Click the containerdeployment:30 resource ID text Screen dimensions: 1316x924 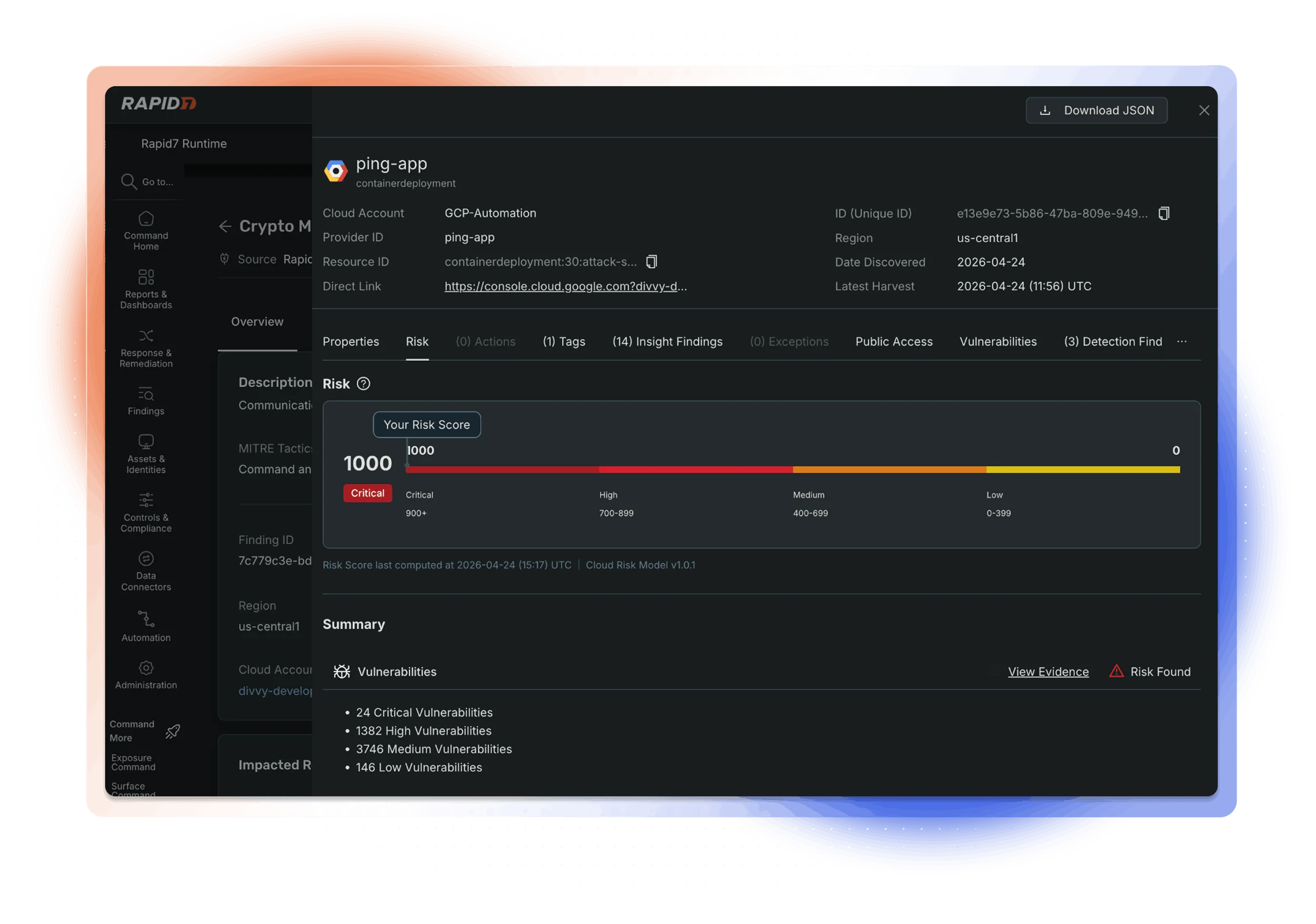[540, 262]
